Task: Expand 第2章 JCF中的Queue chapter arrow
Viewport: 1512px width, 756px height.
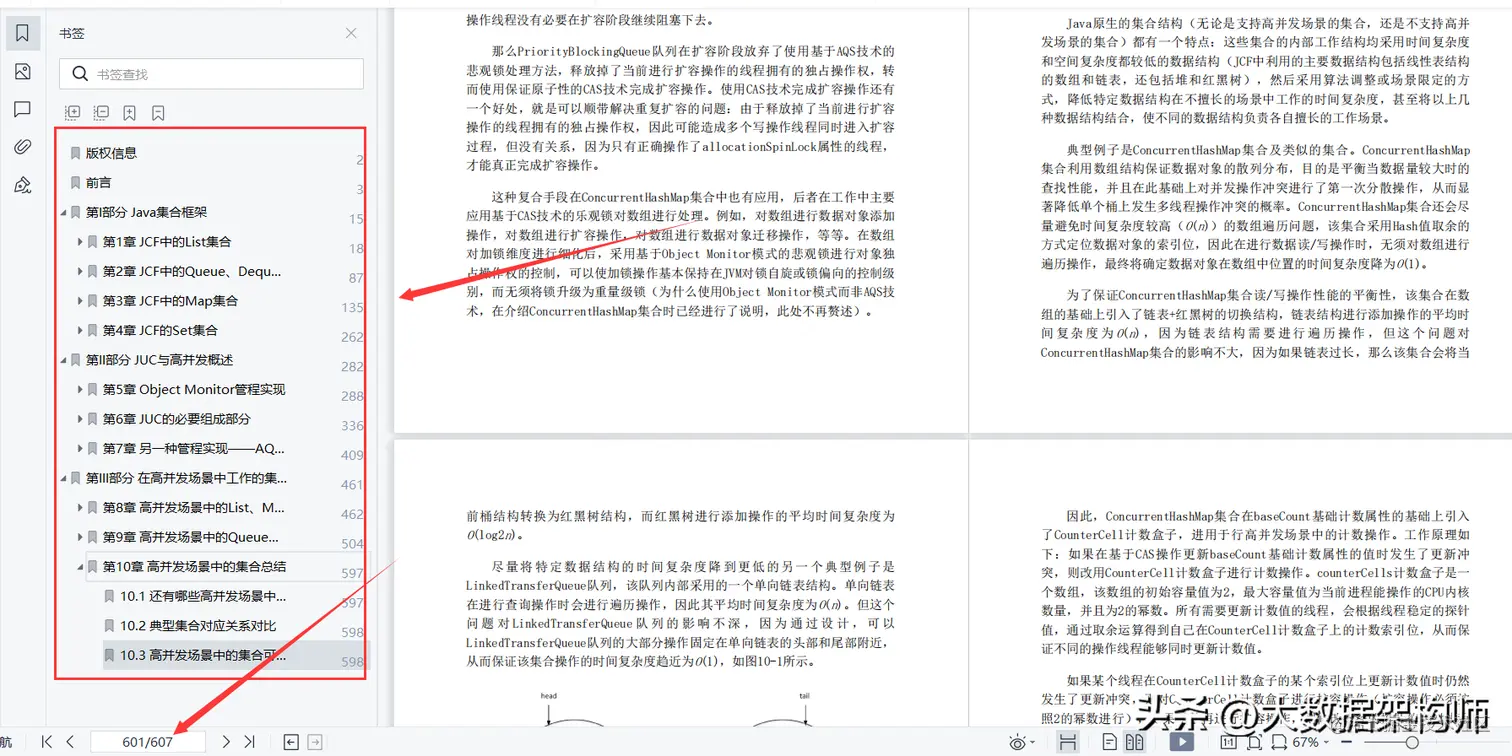Action: click(x=80, y=271)
